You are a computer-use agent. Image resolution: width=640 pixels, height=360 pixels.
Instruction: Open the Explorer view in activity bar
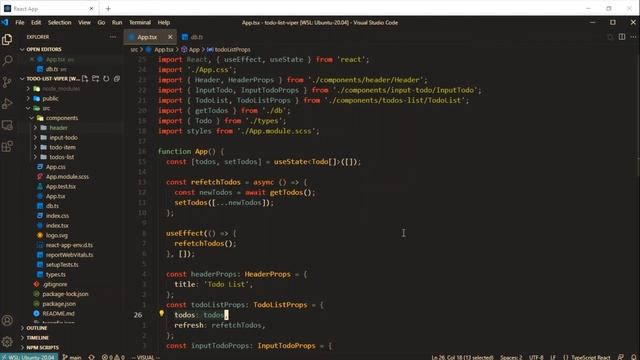(7, 40)
